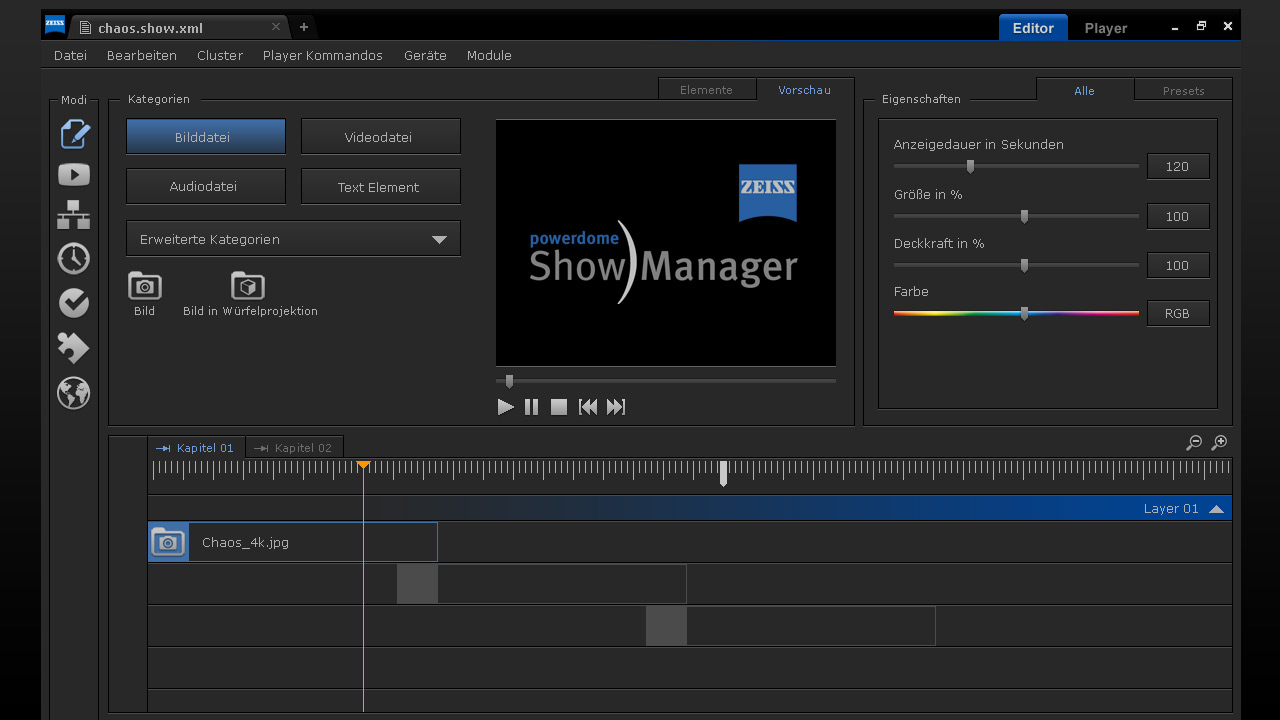
Task: Play the preview
Action: coord(505,407)
